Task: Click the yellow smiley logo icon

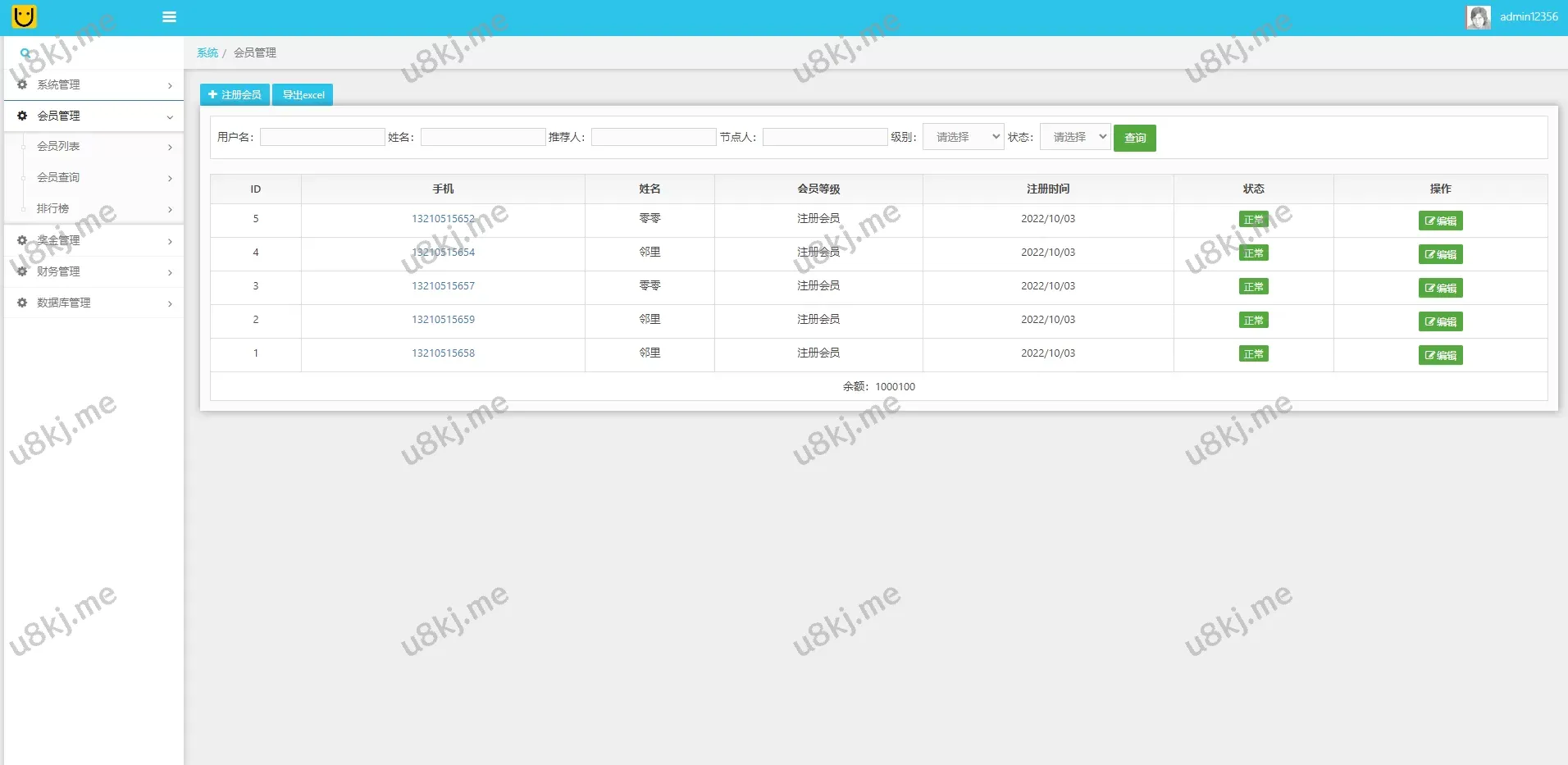Action: click(x=25, y=16)
